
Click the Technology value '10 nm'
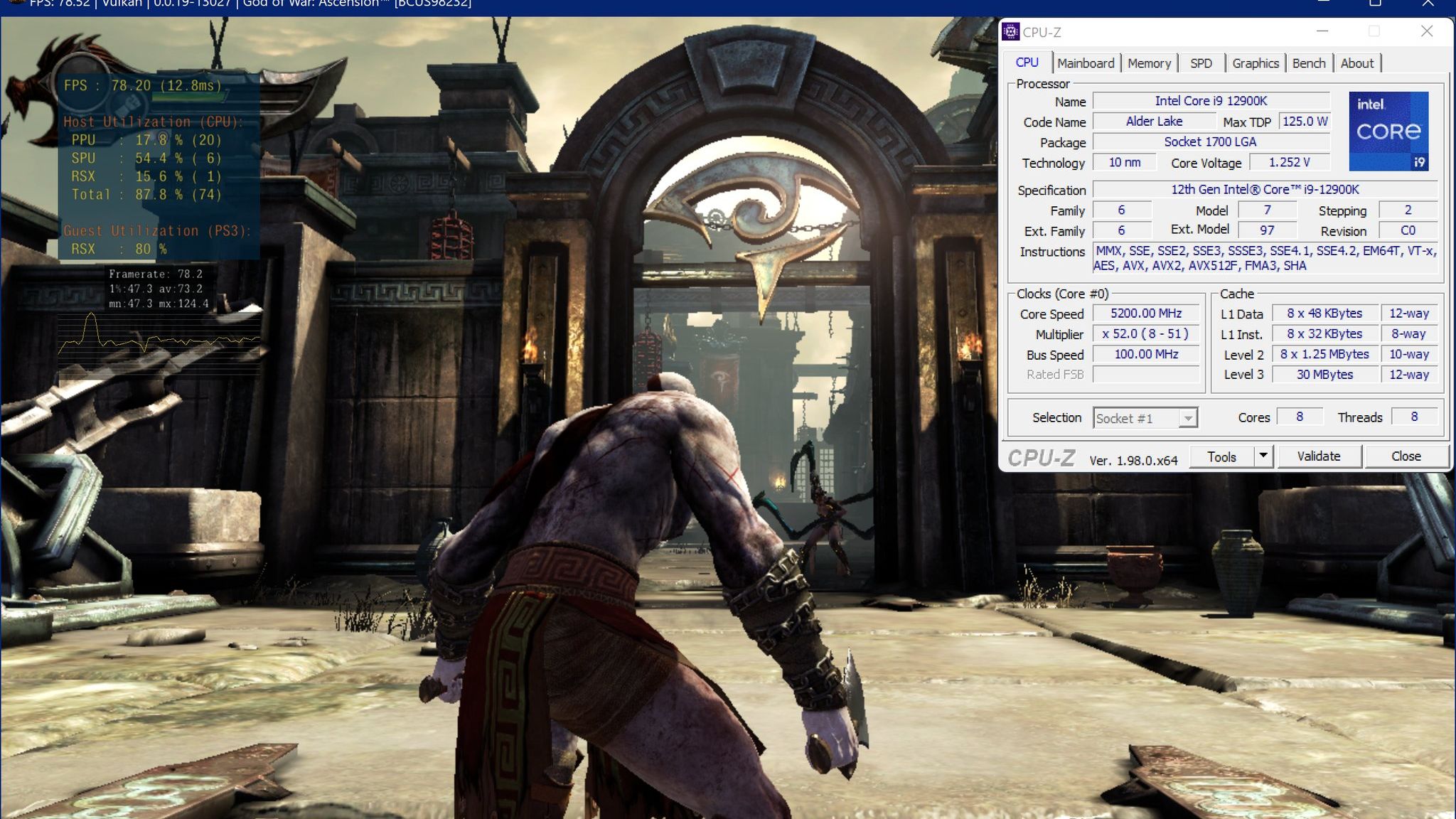[1125, 163]
